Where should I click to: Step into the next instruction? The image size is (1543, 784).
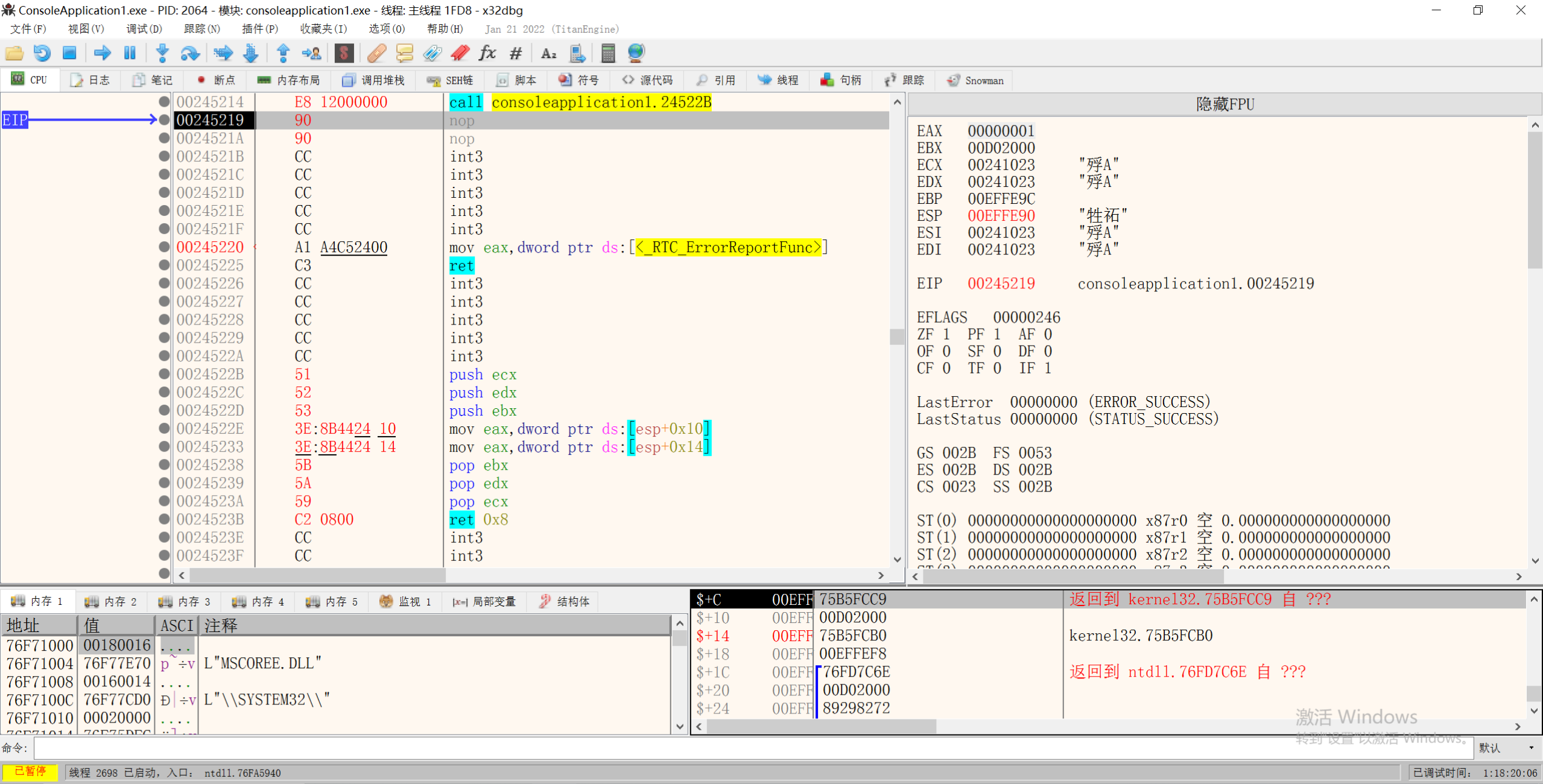(162, 53)
